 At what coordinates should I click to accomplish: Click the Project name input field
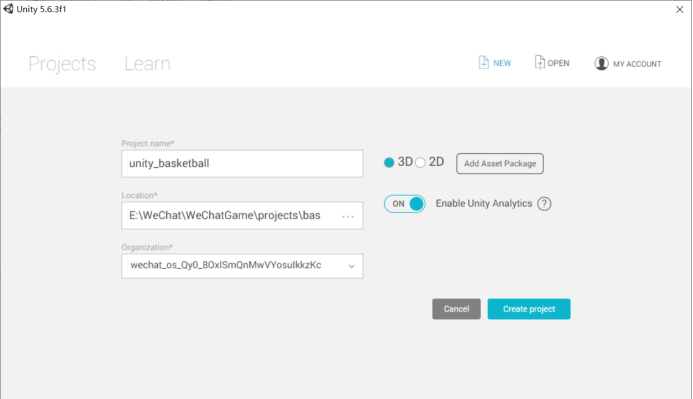[242, 164]
